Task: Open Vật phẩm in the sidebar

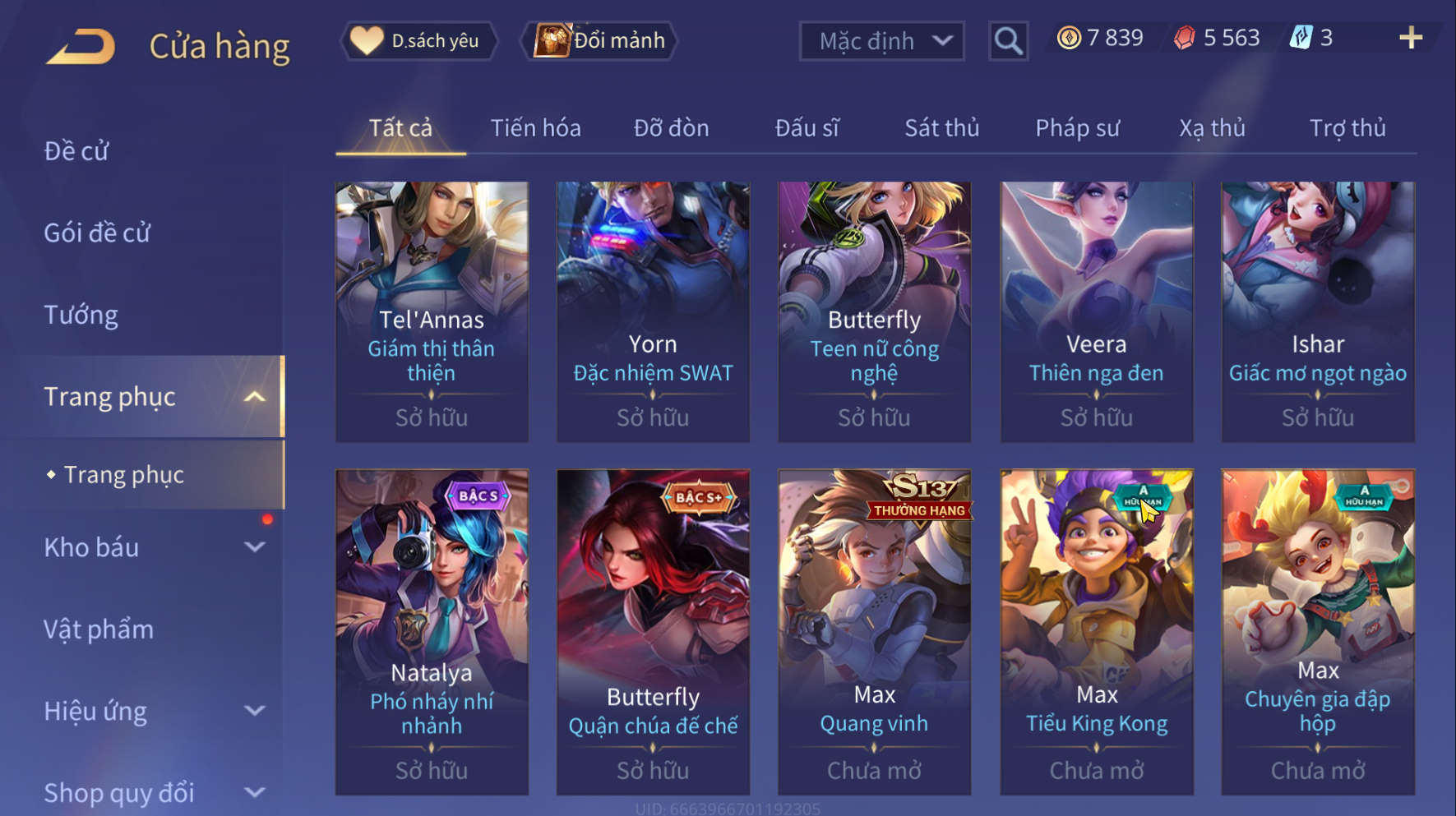Action: pyautogui.click(x=99, y=629)
